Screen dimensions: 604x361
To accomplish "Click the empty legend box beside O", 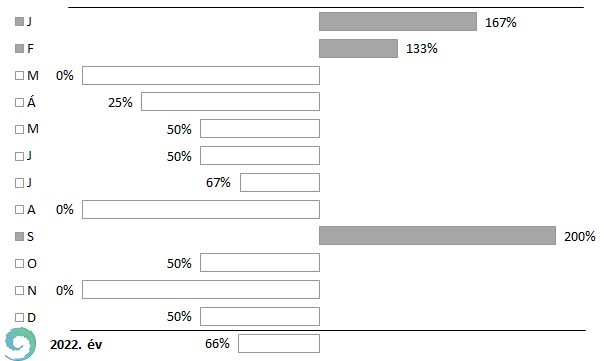I will tap(19, 264).
